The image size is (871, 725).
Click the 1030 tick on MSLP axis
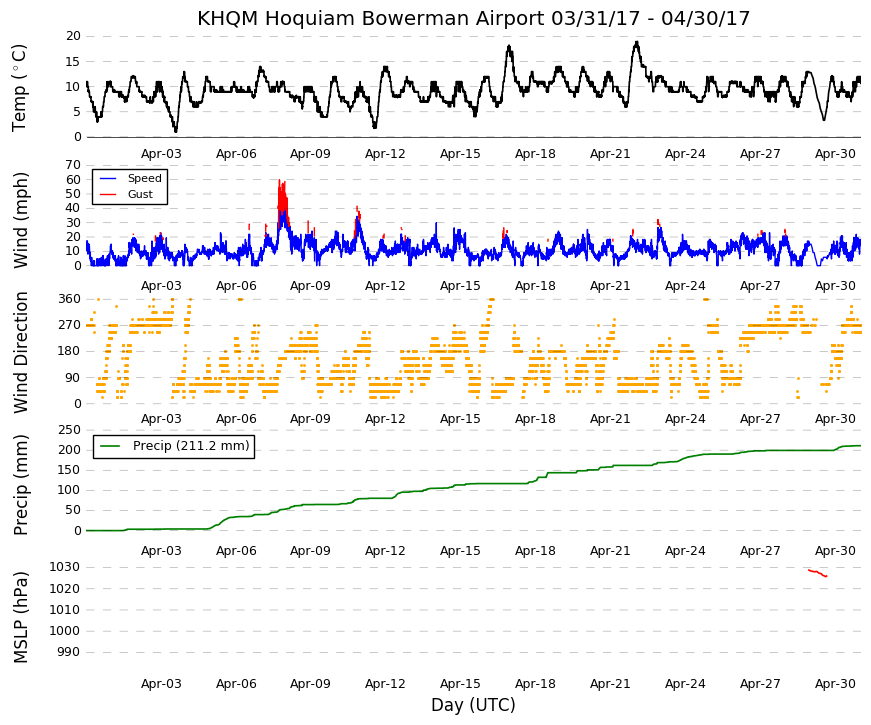click(64, 567)
